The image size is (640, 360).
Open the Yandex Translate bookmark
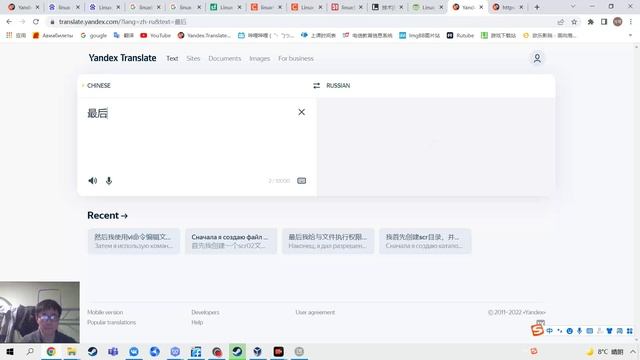click(204, 36)
